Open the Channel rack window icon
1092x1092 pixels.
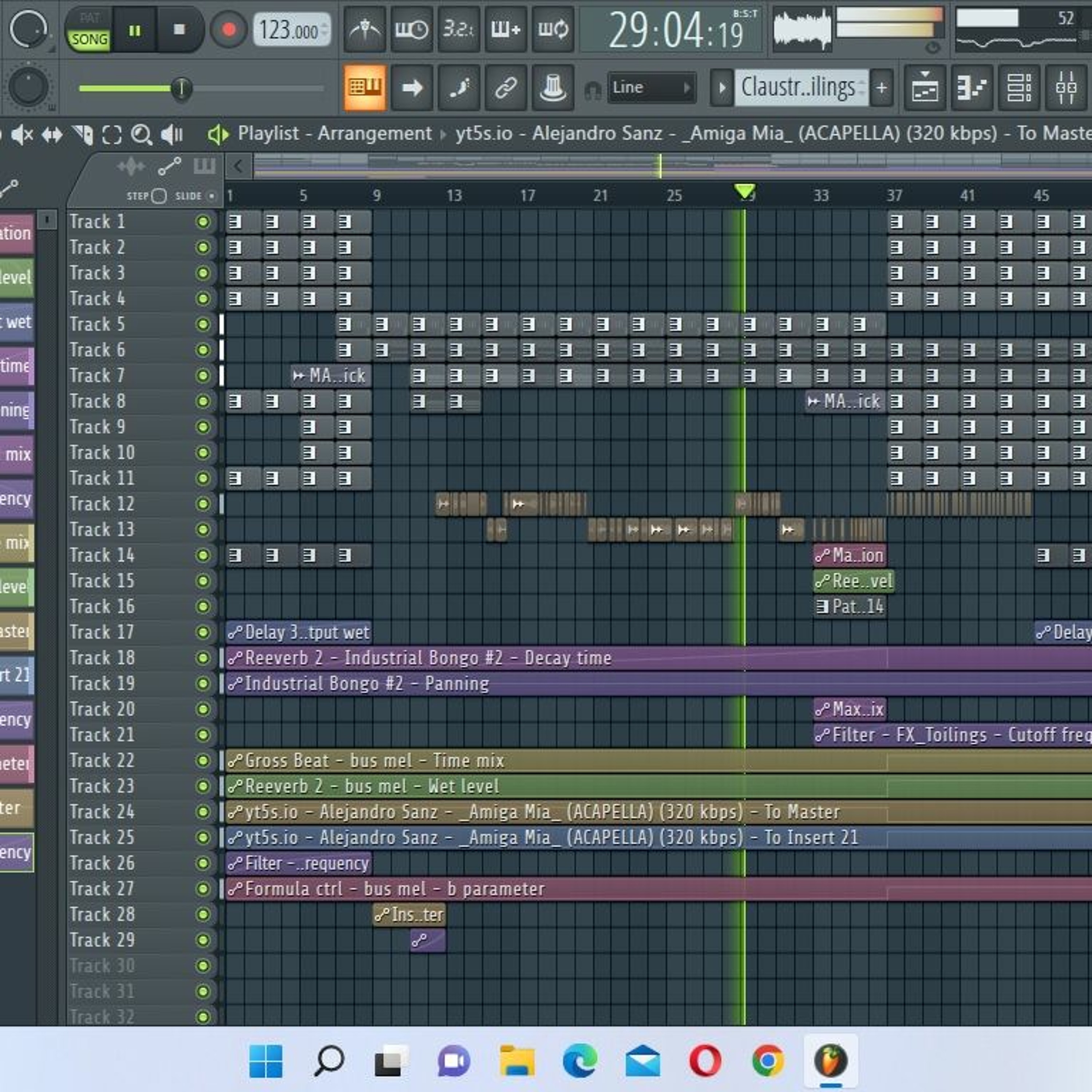[x=1018, y=88]
